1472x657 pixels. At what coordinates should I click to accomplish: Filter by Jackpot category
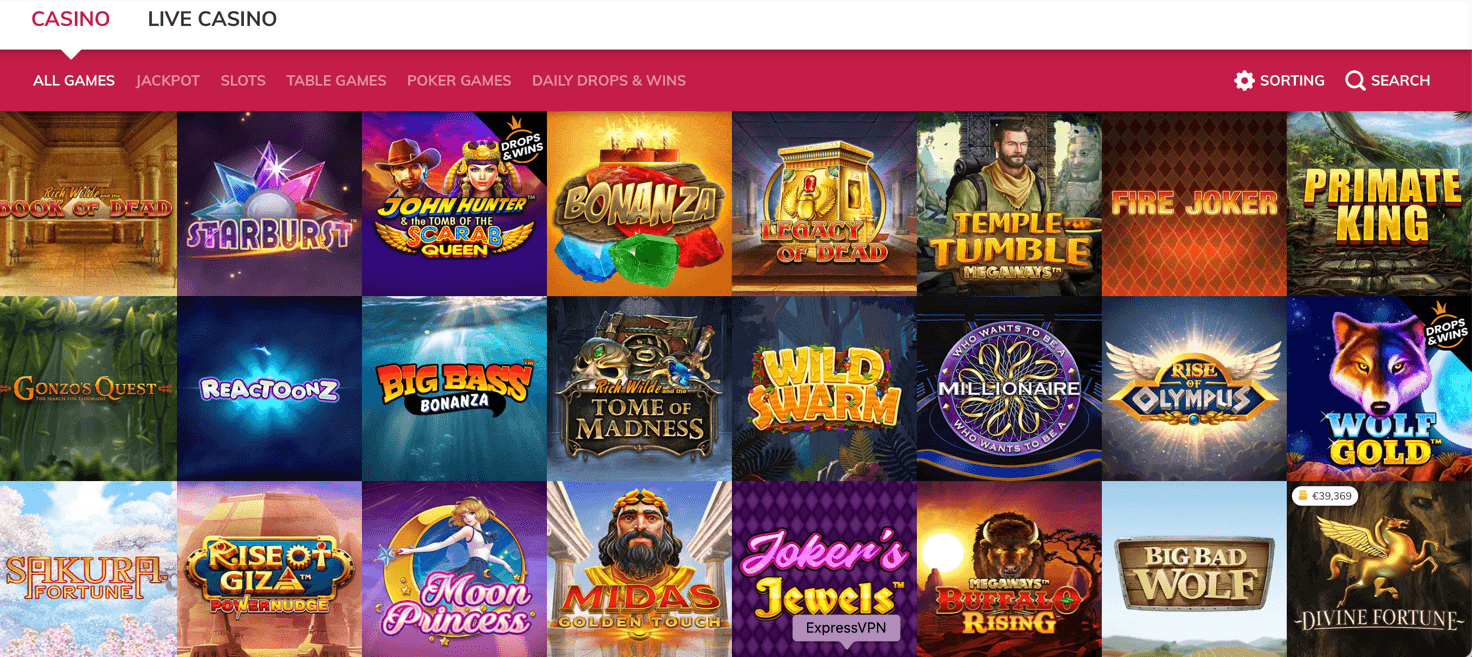pyautogui.click(x=168, y=81)
